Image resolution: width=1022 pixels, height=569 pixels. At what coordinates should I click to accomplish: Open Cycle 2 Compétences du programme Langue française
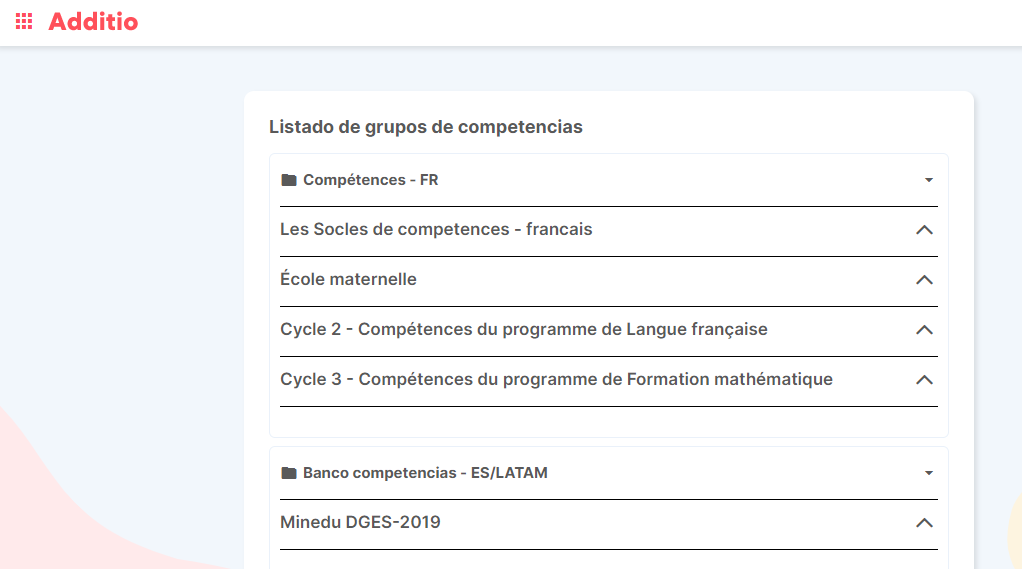524,330
